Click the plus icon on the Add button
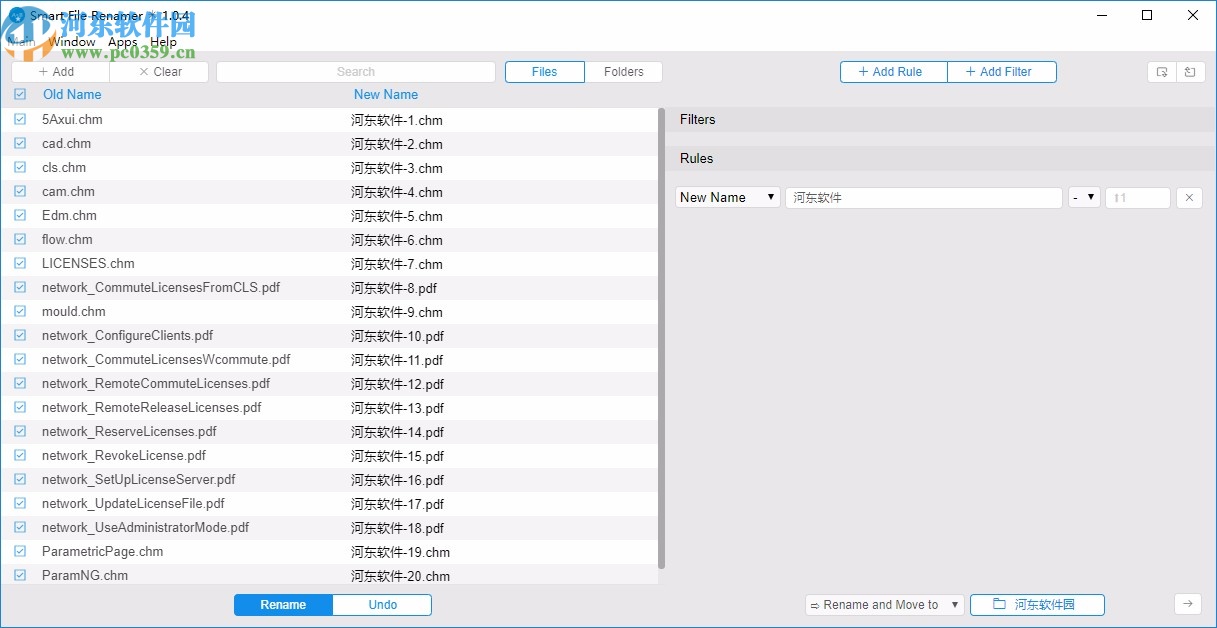1217x628 pixels. click(x=44, y=71)
